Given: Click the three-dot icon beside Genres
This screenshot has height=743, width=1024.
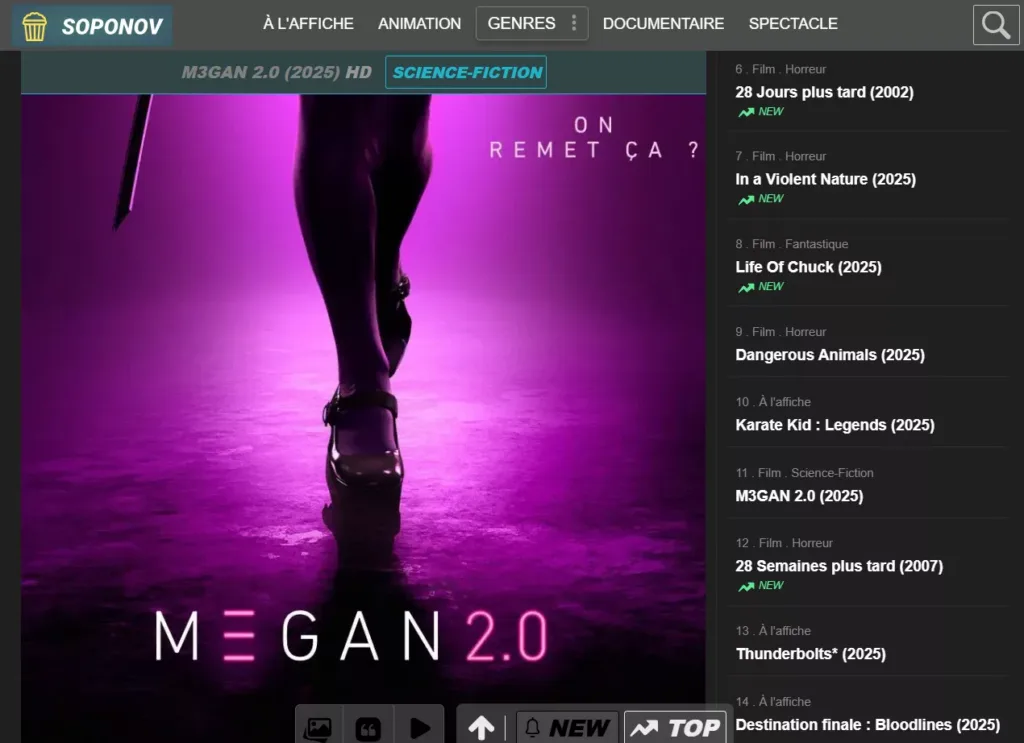Looking at the screenshot, I should [573, 23].
